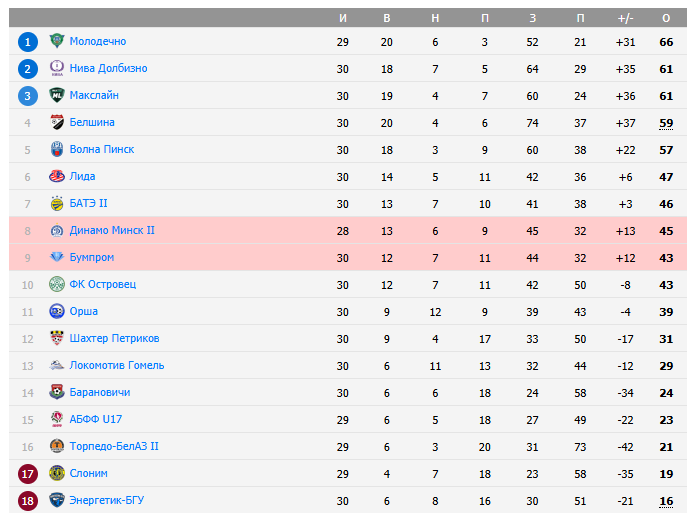Click the БАТЭ II club logo
The image size is (693, 526).
click(57, 203)
